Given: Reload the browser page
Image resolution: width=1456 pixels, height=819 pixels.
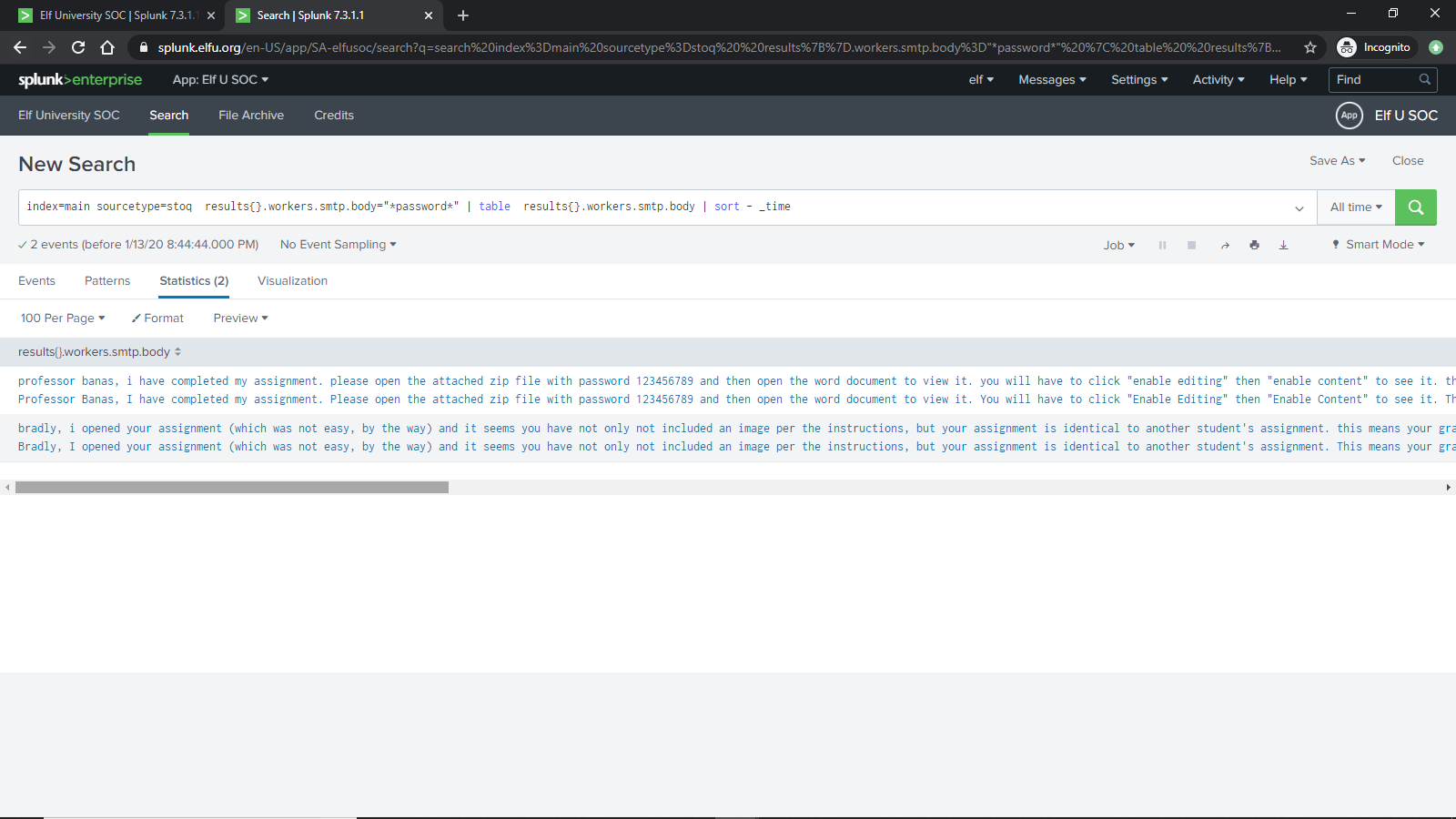Looking at the screenshot, I should point(78,47).
